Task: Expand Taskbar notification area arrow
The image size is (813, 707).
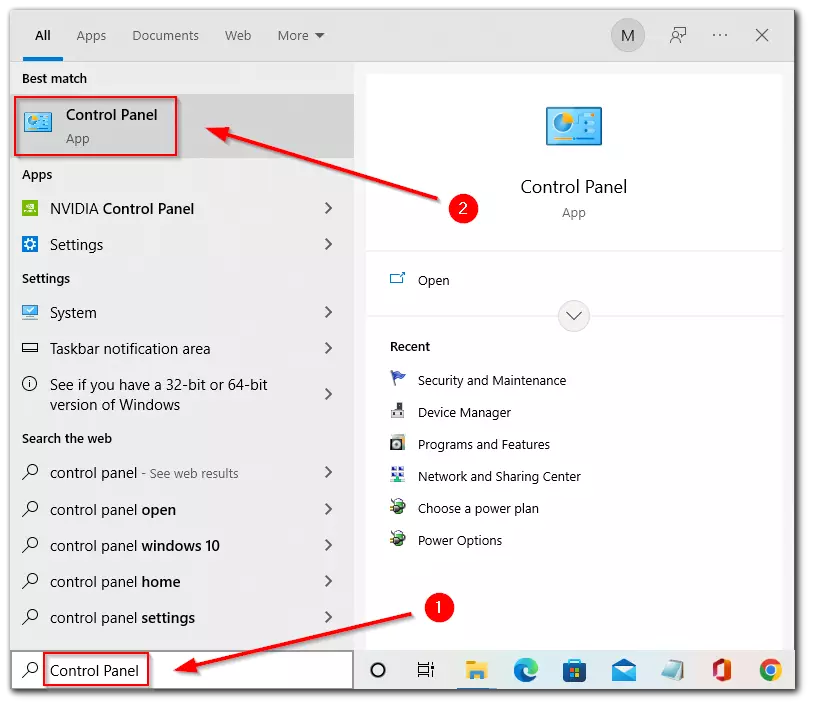Action: coord(328,348)
